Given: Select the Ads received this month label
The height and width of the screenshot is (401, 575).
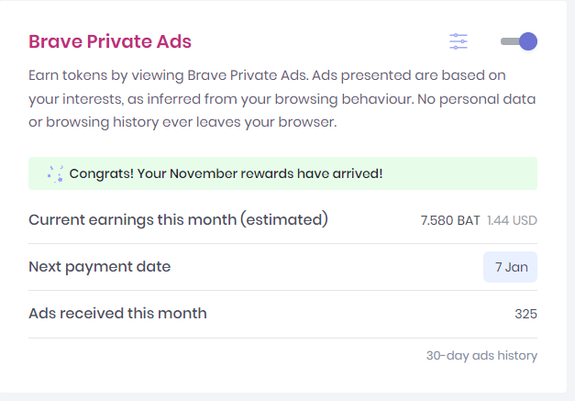Looking at the screenshot, I should pyautogui.click(x=118, y=313).
